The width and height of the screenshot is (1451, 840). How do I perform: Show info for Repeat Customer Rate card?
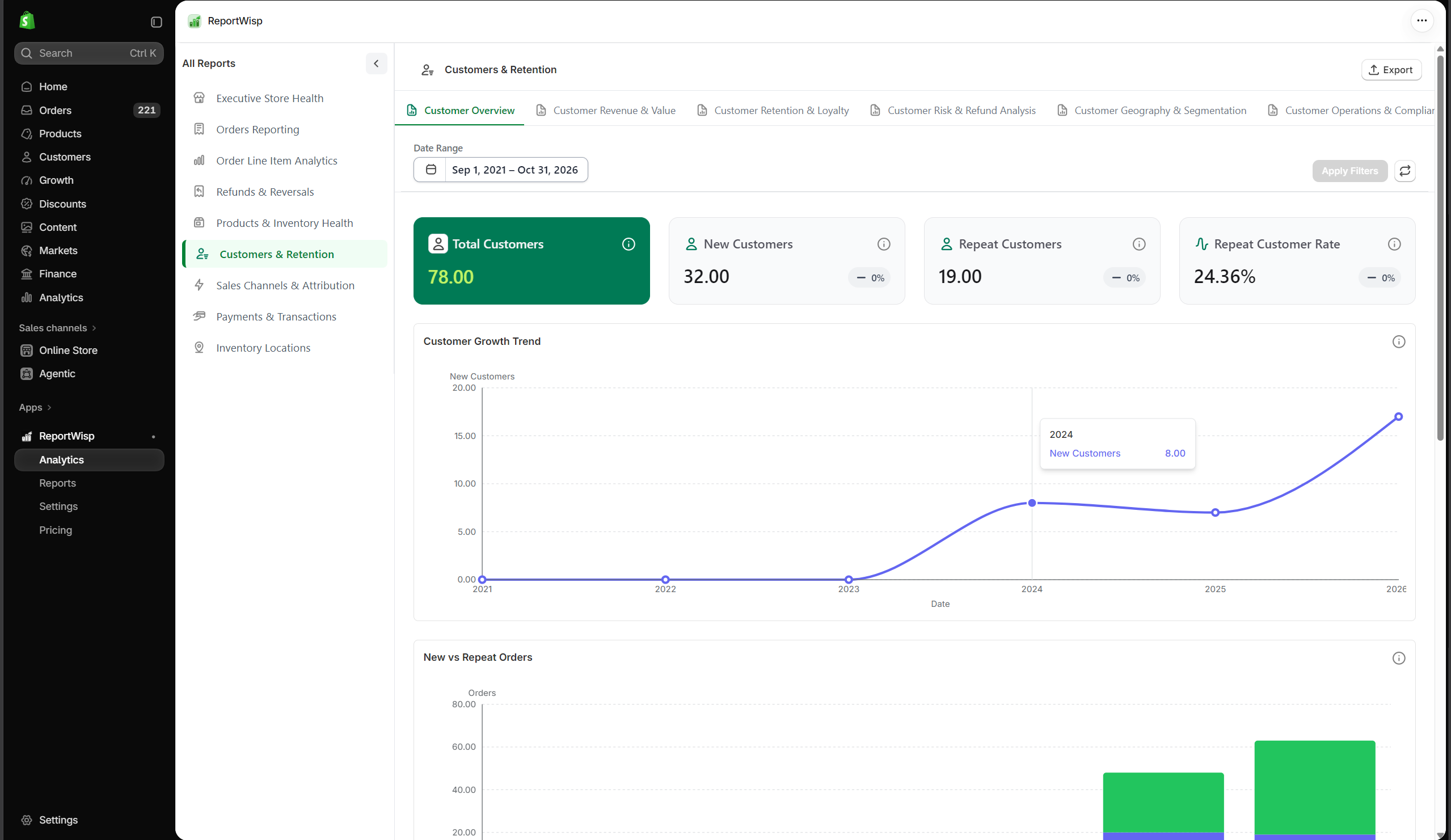click(1394, 244)
